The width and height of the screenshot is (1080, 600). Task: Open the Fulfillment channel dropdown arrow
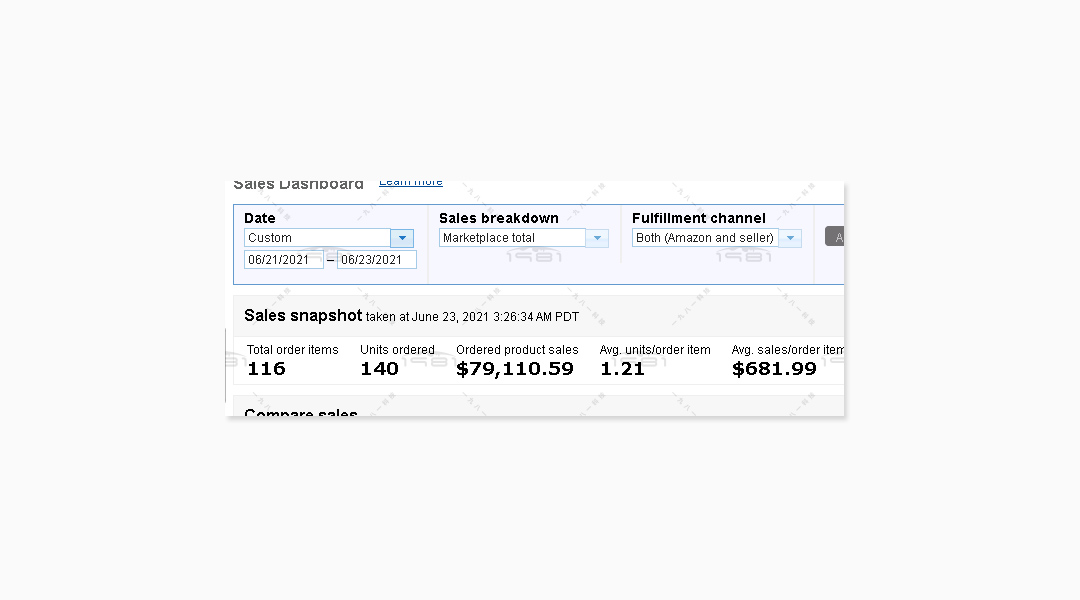pyautogui.click(x=790, y=238)
